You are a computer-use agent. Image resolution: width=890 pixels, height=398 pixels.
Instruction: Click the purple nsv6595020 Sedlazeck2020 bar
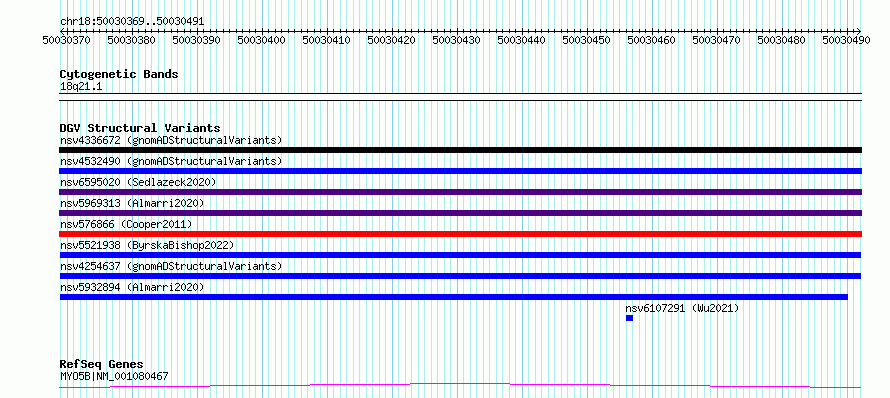click(460, 192)
